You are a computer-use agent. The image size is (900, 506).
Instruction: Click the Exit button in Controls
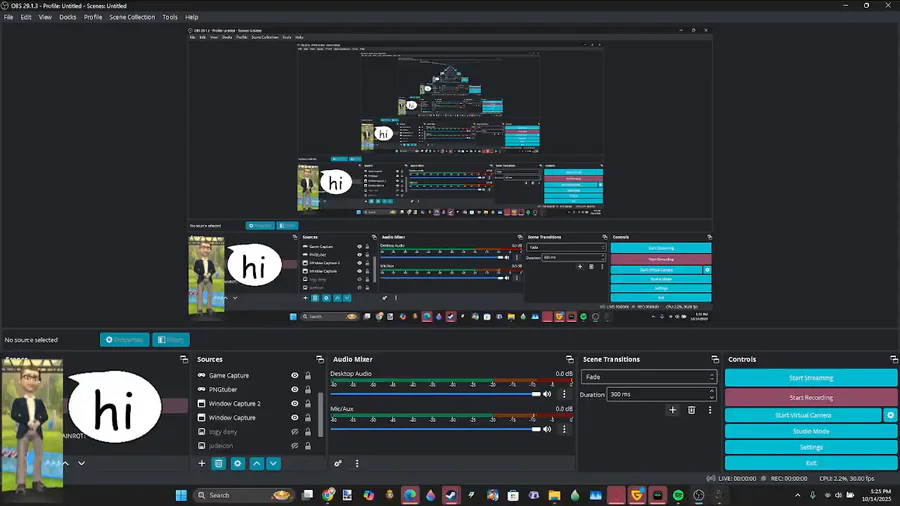tap(810, 463)
